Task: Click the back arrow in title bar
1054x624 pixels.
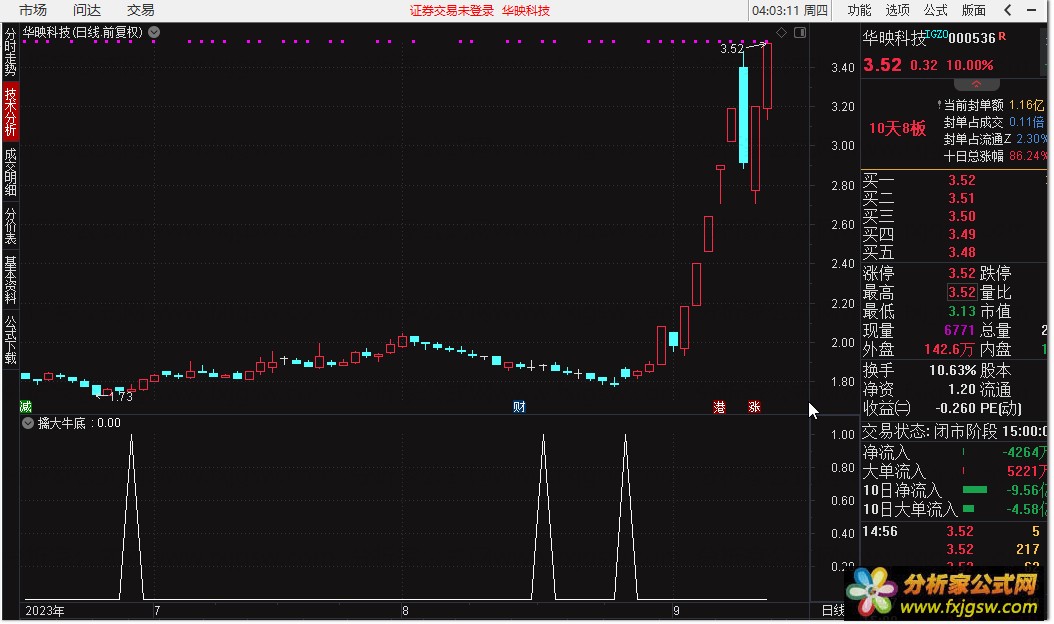Action: [x=1007, y=10]
